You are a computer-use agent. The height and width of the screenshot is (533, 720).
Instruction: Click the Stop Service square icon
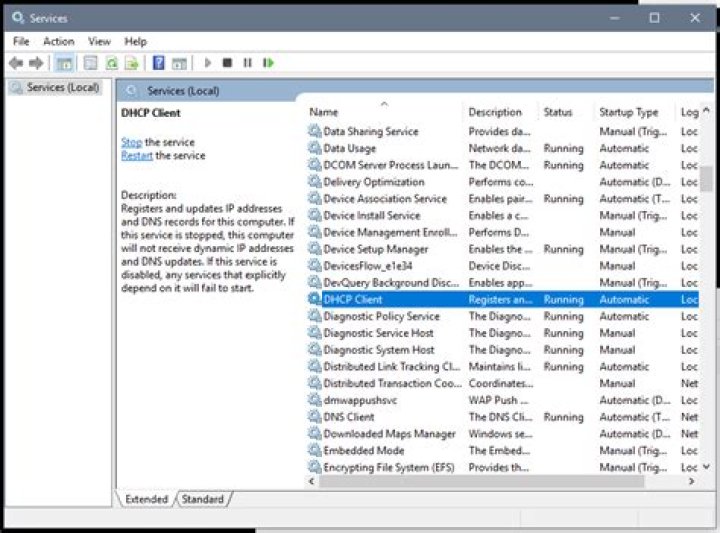(227, 63)
